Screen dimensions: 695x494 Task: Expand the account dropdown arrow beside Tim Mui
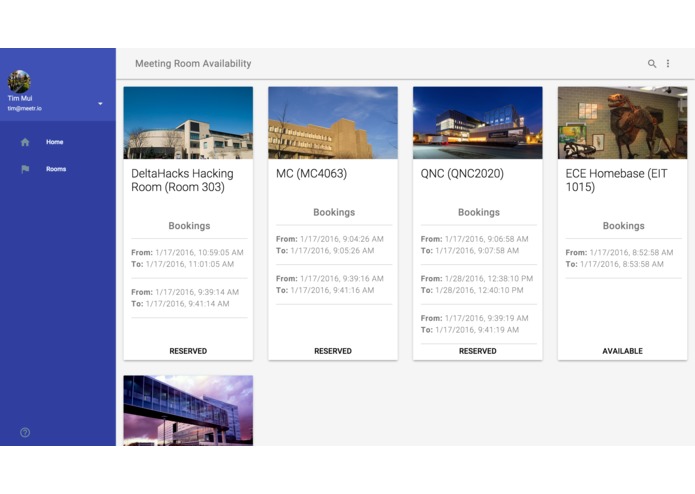coord(100,104)
